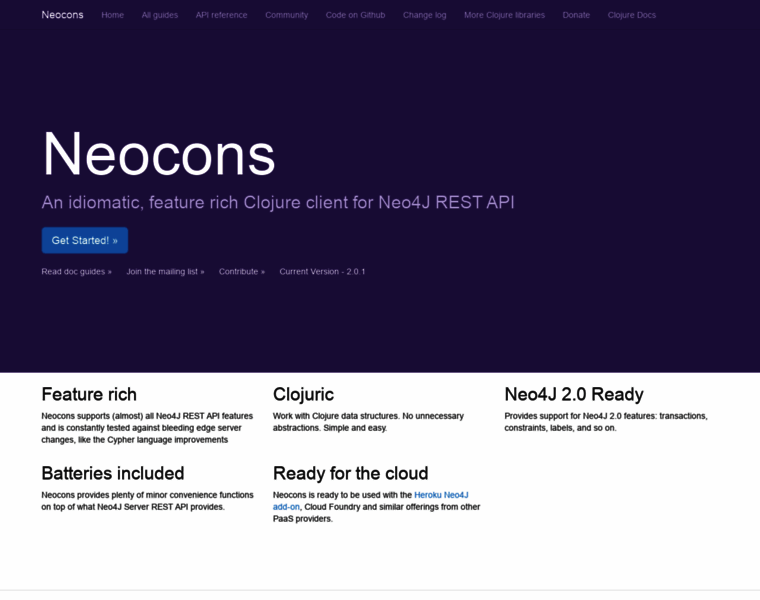Open the Home nav item

point(112,15)
